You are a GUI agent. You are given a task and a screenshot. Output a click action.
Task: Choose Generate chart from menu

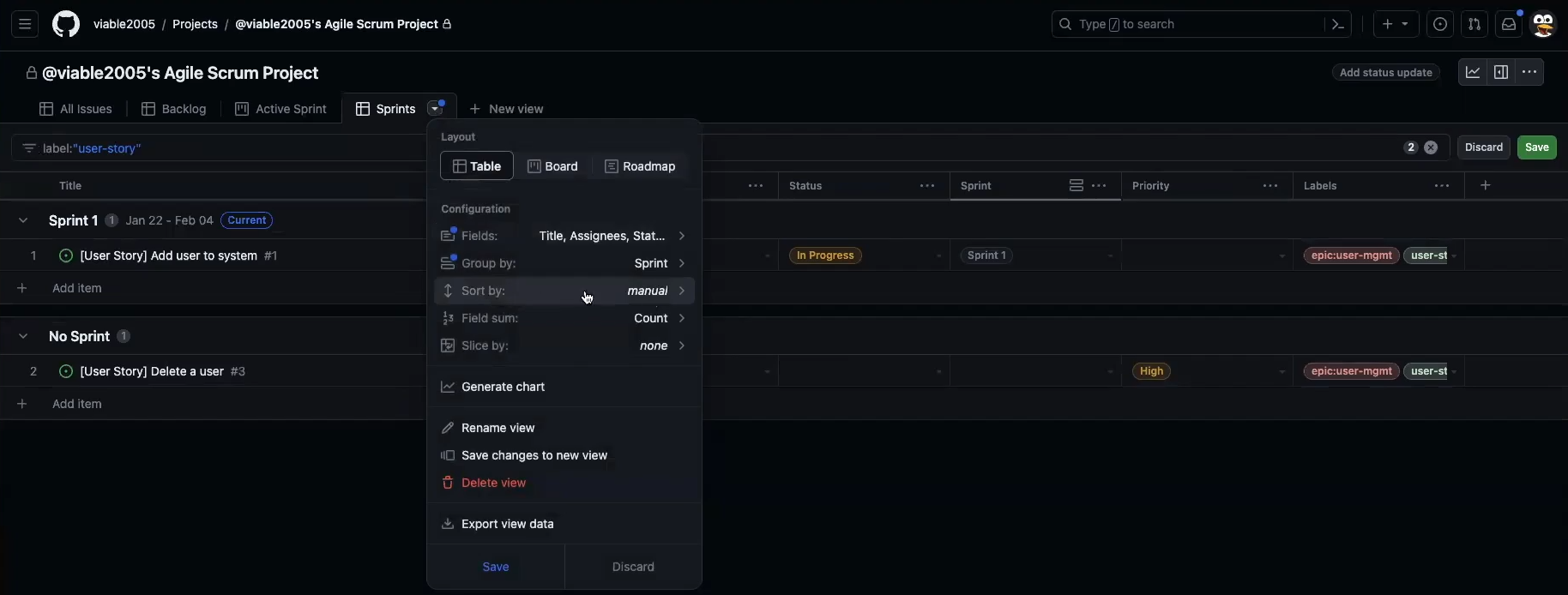[x=503, y=387]
